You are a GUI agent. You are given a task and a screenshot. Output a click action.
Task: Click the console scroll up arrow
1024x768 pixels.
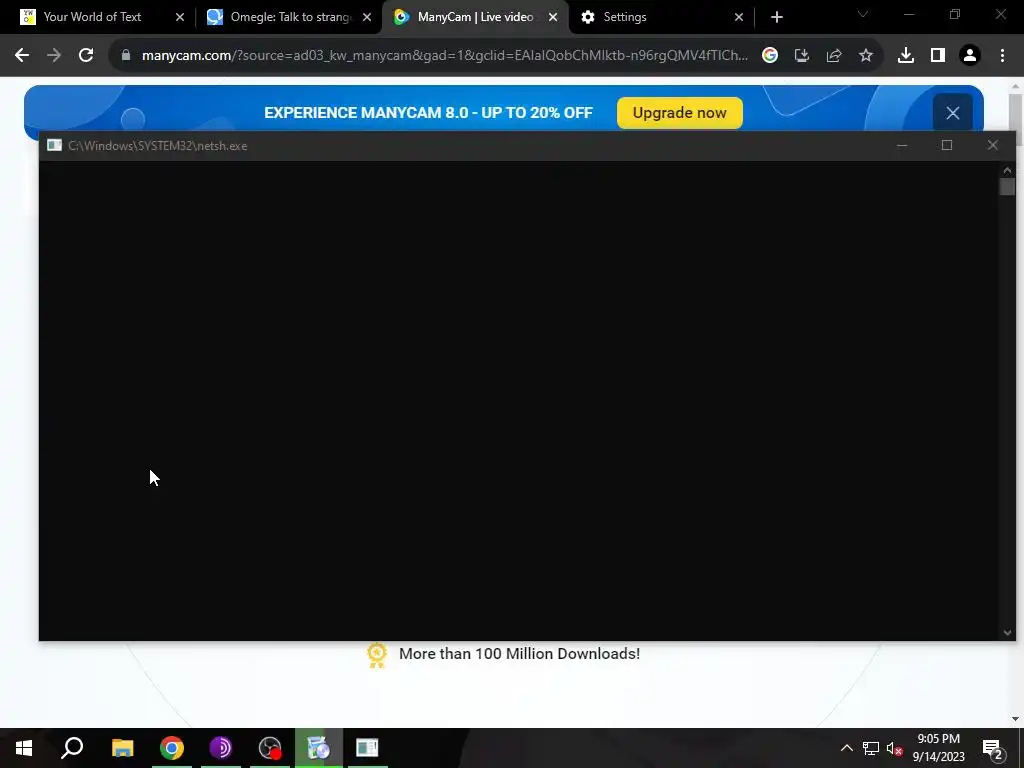1007,170
